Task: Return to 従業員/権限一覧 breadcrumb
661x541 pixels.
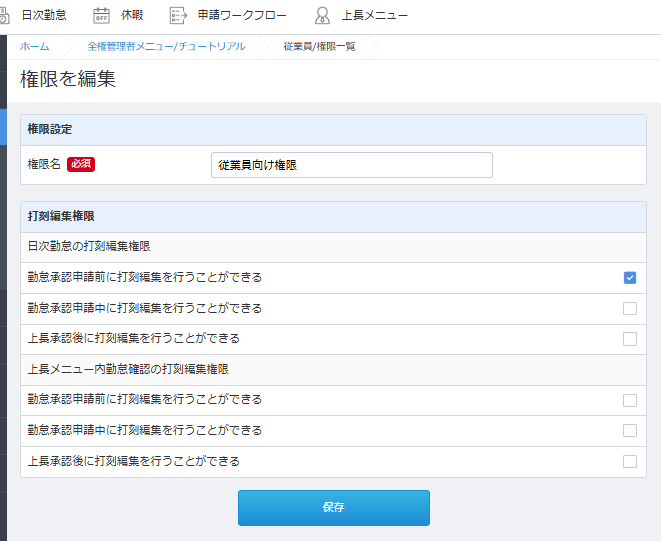Action: (319, 46)
